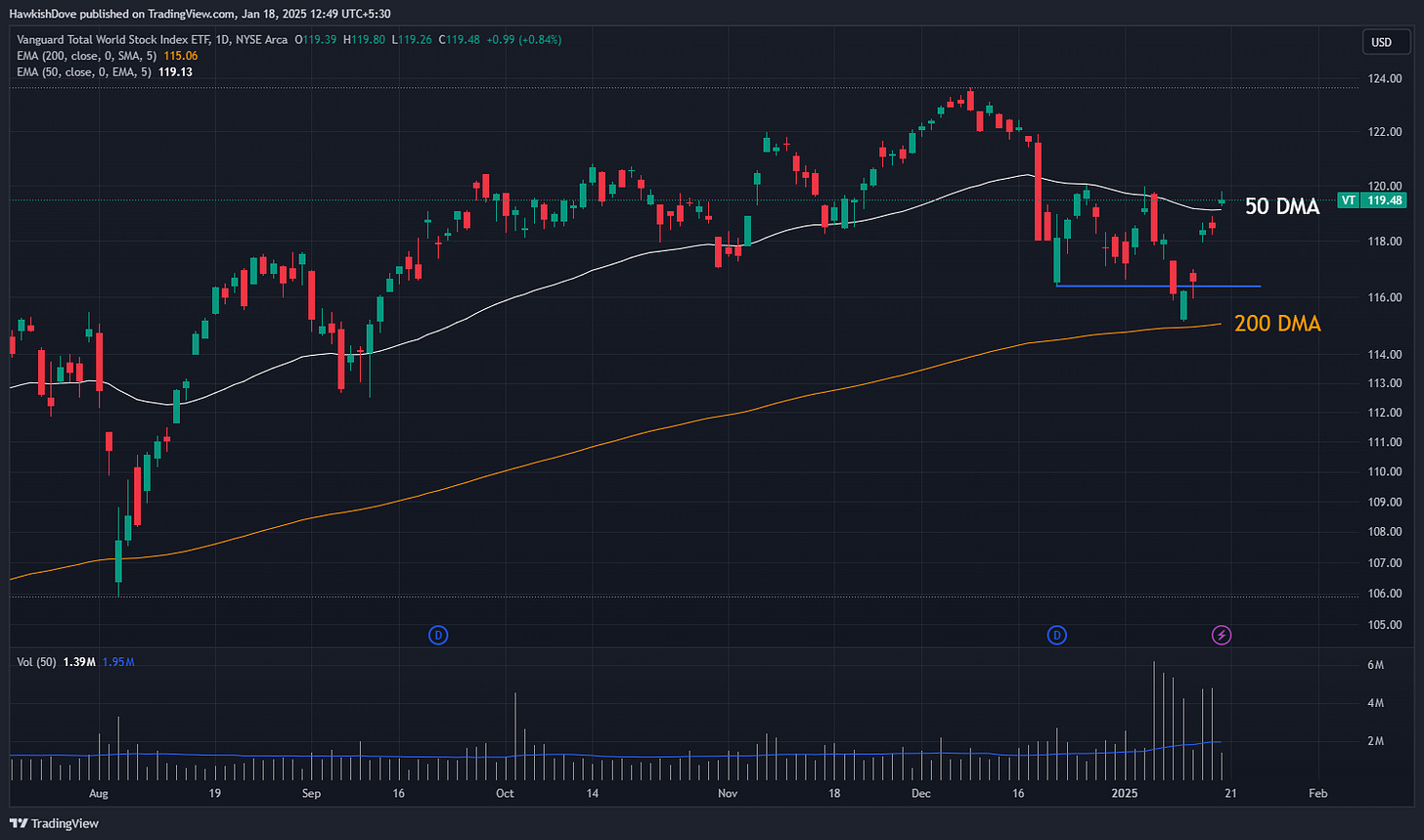Click the Vol (50) indicator legend
The width and height of the screenshot is (1424, 840).
pos(35,662)
